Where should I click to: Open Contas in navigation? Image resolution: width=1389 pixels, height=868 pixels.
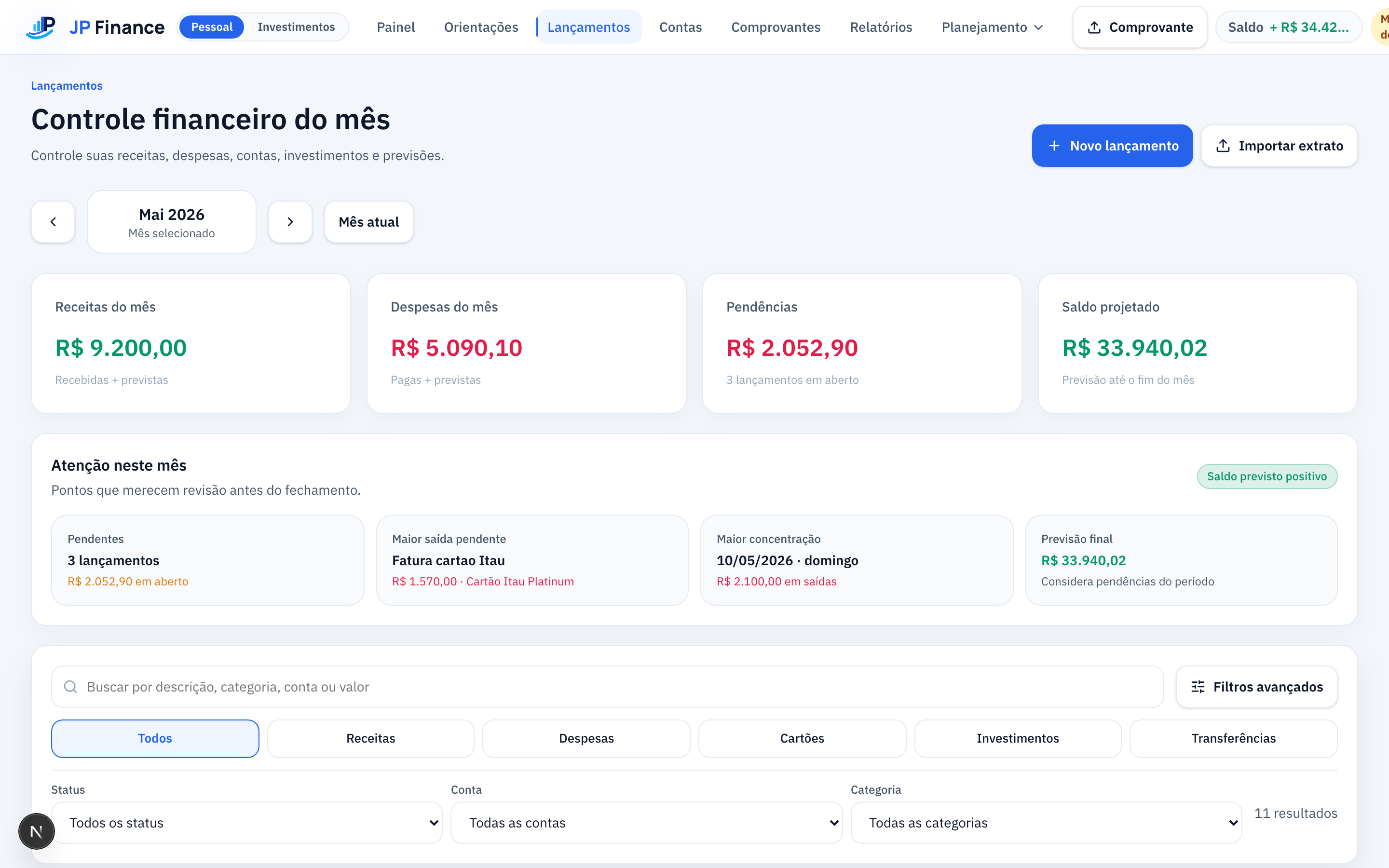pyautogui.click(x=680, y=27)
